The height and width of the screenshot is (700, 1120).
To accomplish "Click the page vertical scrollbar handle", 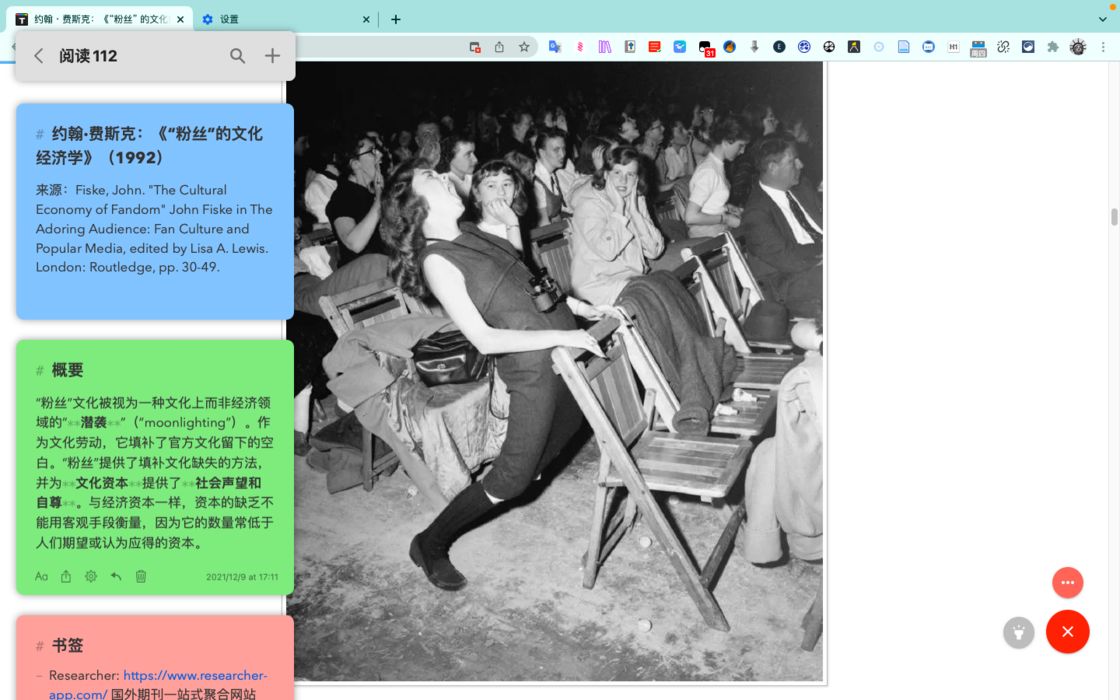I will tap(1114, 216).
